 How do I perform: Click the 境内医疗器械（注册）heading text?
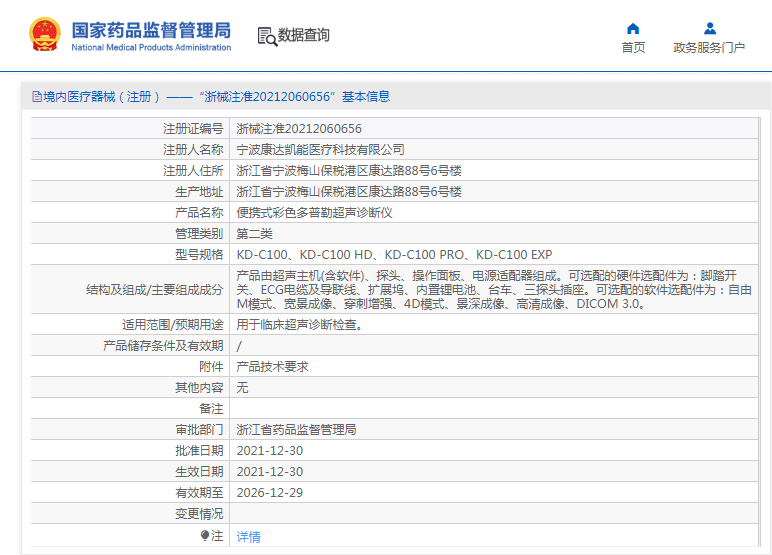pyautogui.click(x=102, y=97)
